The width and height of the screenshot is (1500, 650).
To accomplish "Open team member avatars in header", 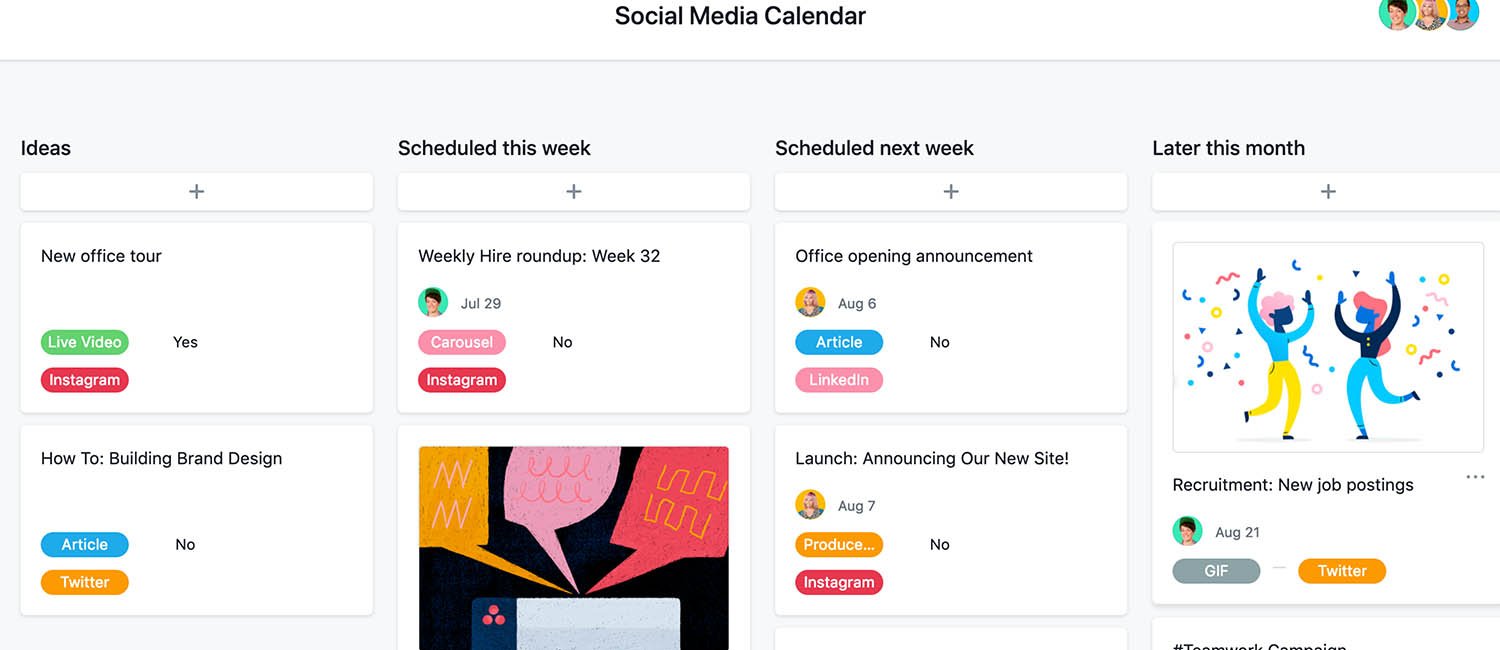I will [x=1428, y=14].
